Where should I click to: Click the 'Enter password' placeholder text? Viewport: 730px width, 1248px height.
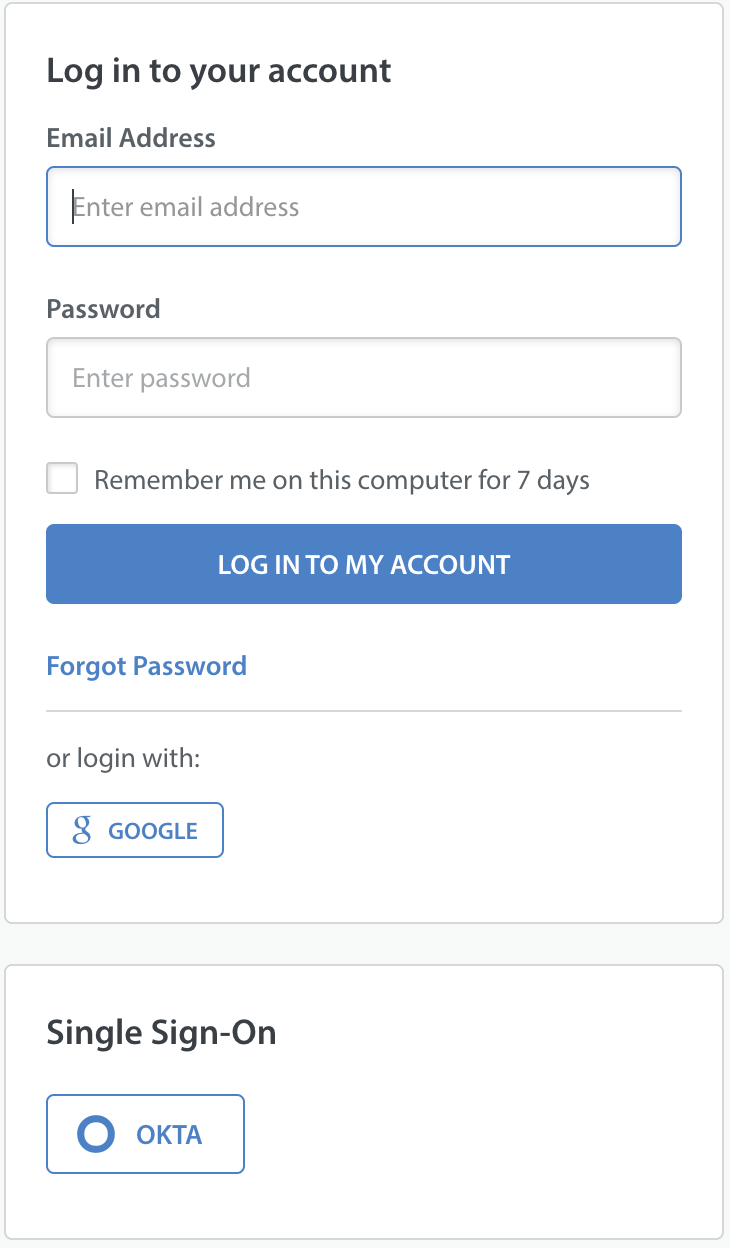click(x=161, y=378)
